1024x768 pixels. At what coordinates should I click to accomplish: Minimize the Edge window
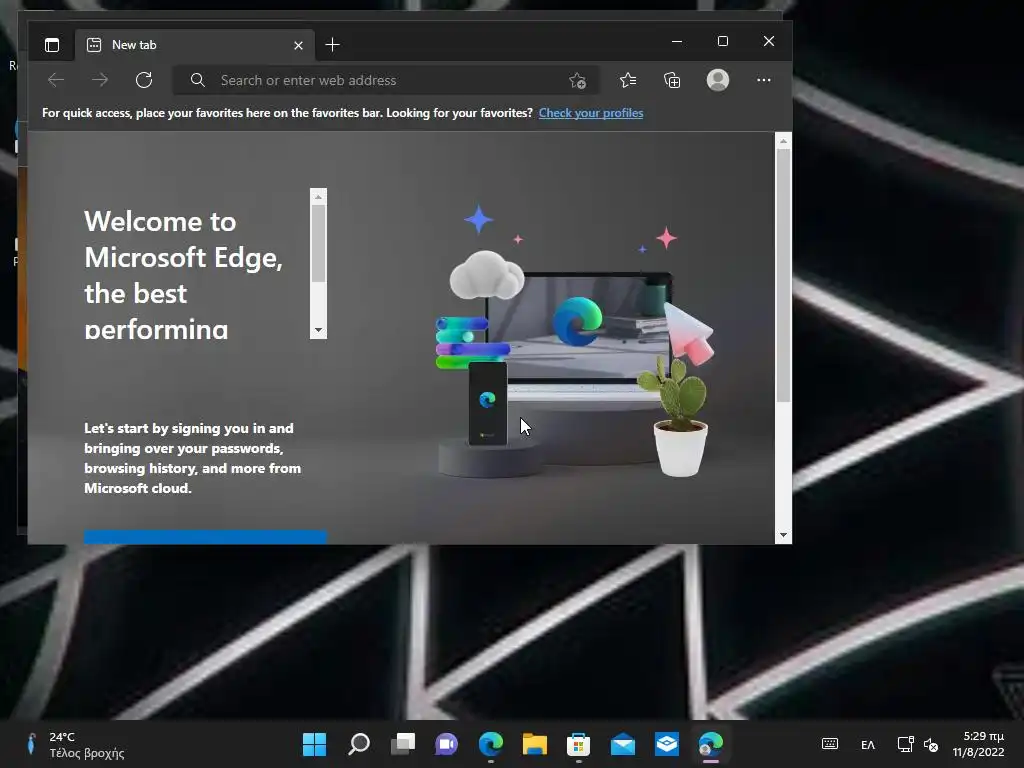click(677, 41)
